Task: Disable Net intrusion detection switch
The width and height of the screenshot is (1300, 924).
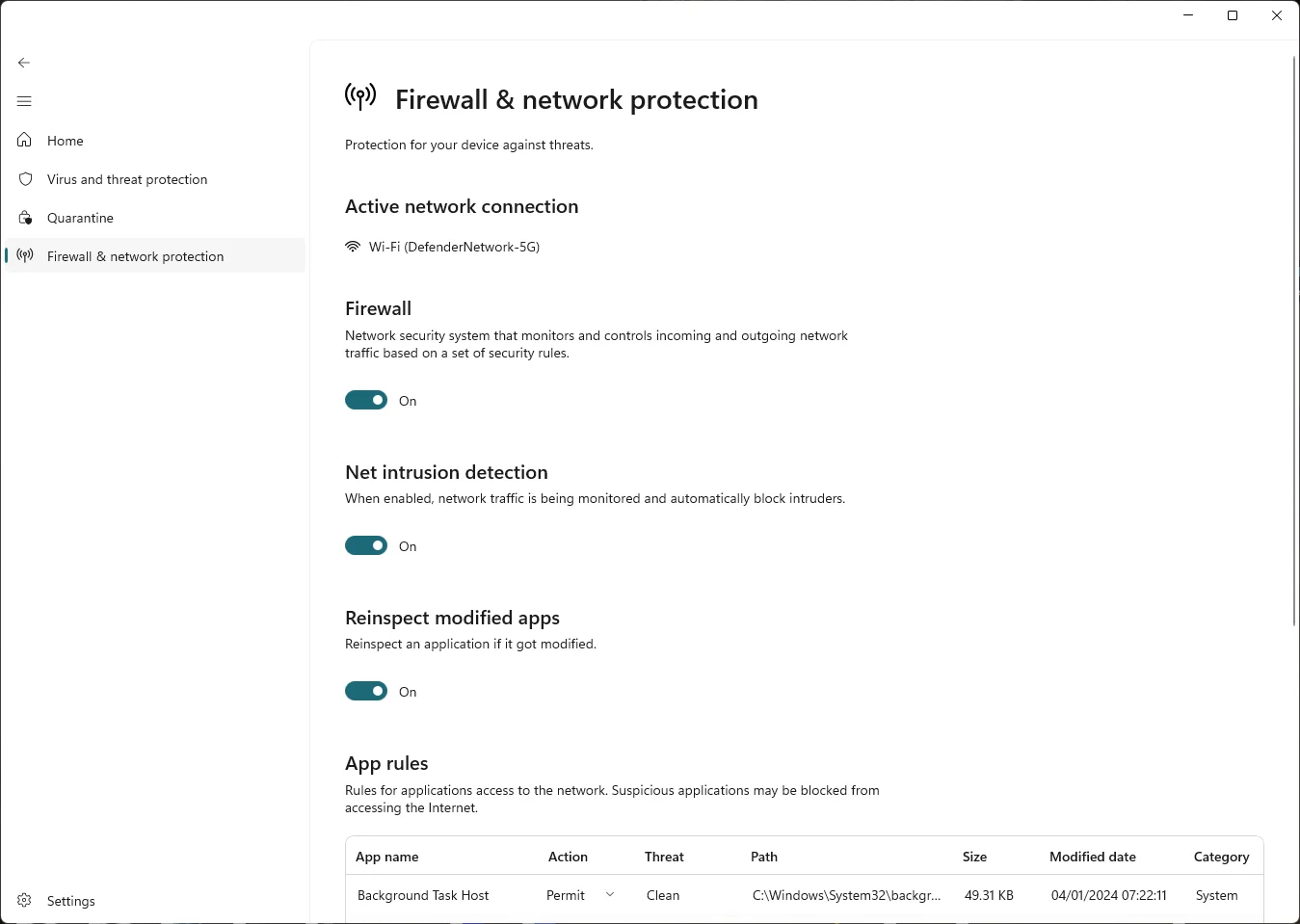Action: [x=366, y=545]
